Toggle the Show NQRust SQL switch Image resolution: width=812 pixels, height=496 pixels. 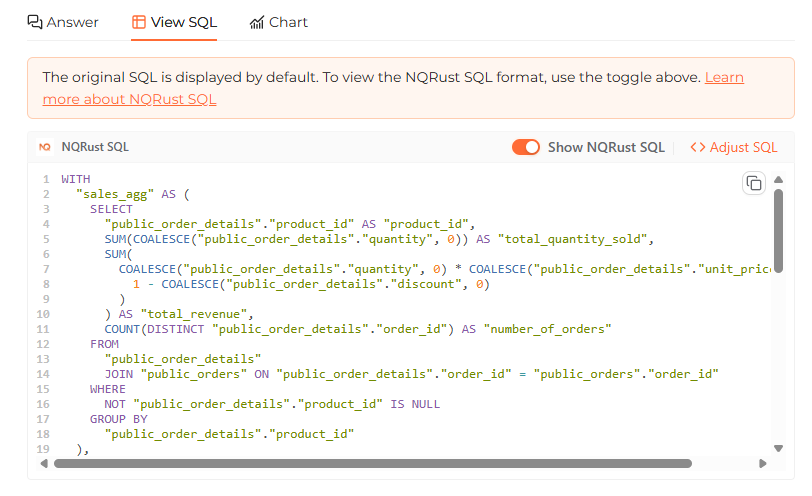[526, 147]
